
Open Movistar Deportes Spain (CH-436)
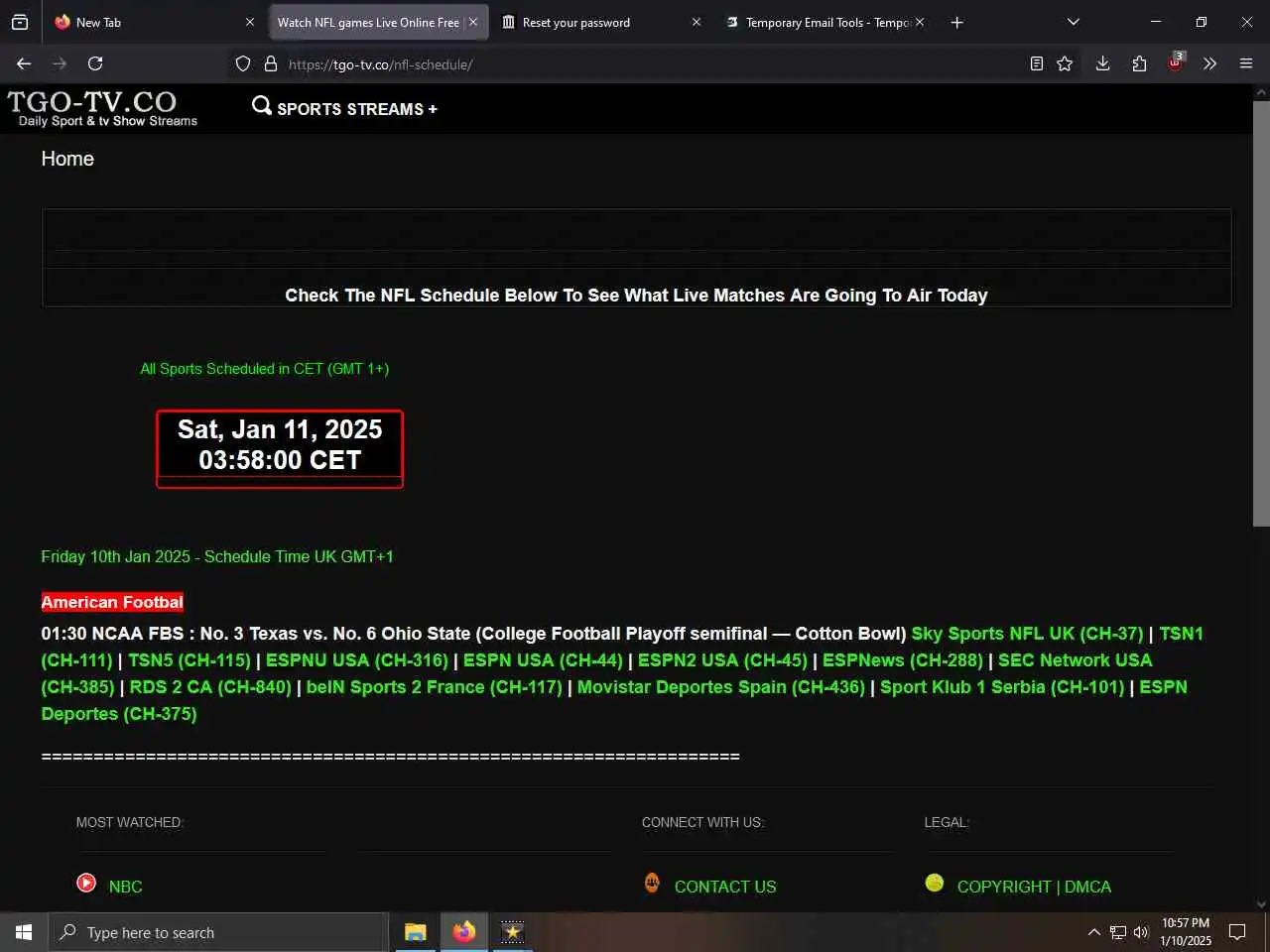721,687
